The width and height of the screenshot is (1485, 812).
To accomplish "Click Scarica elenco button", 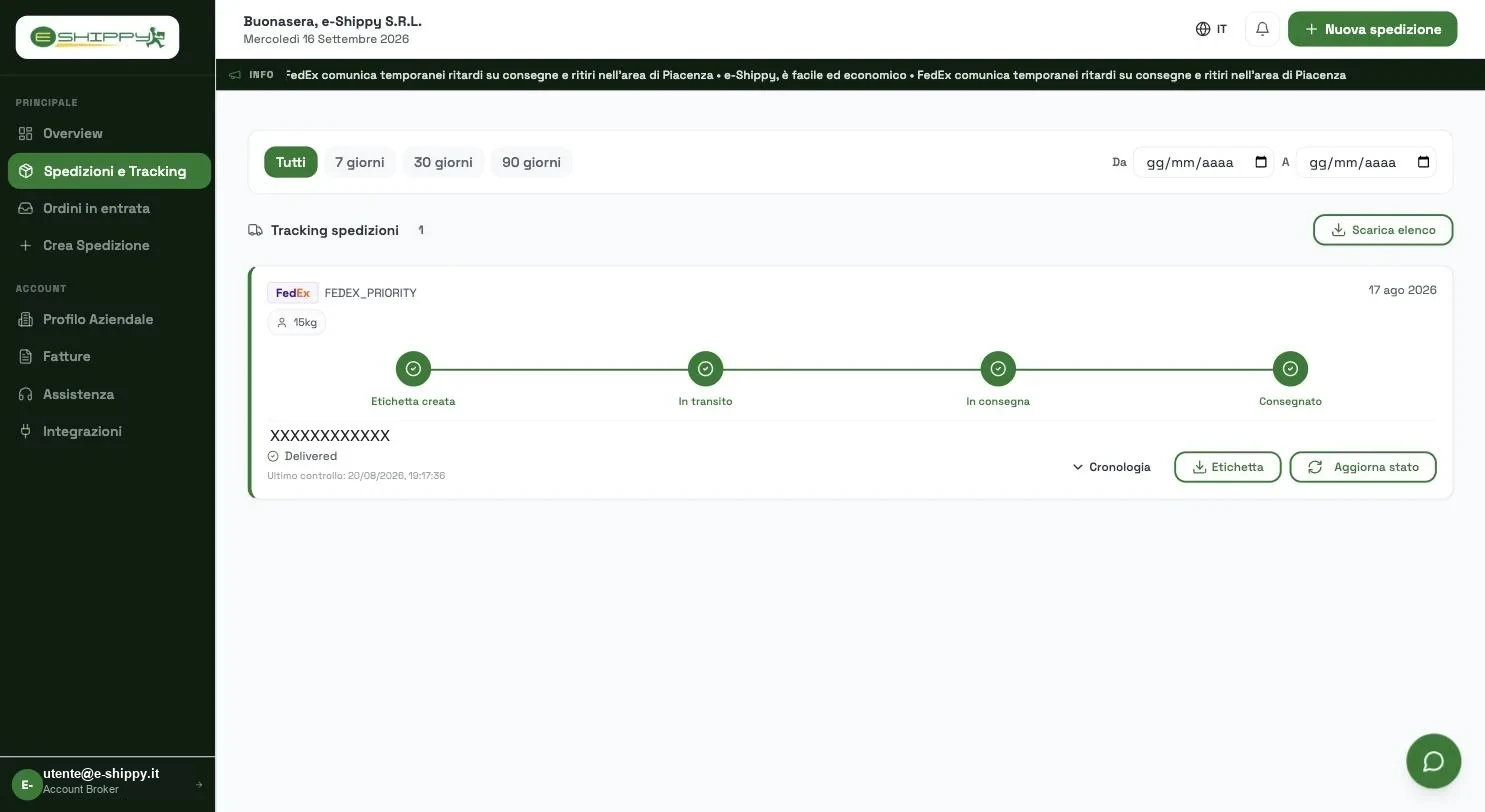I will click(1383, 230).
